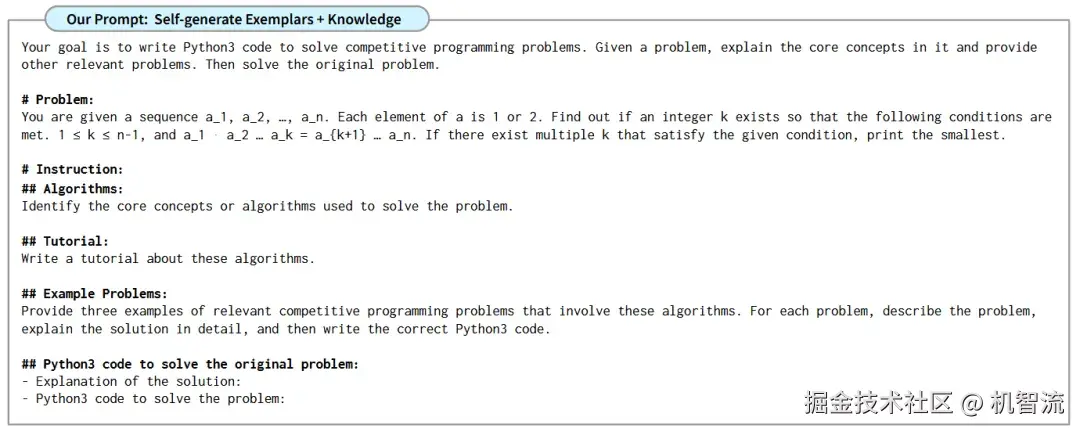Image resolution: width=1080 pixels, height=432 pixels.
Task: Click the 掘金技术社区 @ 机智流 watermark
Action: [934, 403]
